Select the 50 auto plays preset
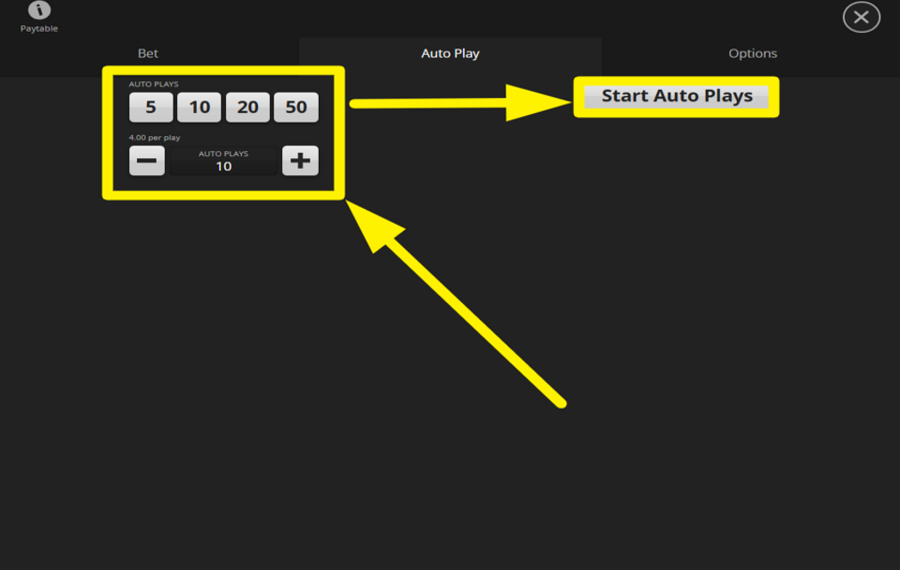 pyautogui.click(x=296, y=107)
